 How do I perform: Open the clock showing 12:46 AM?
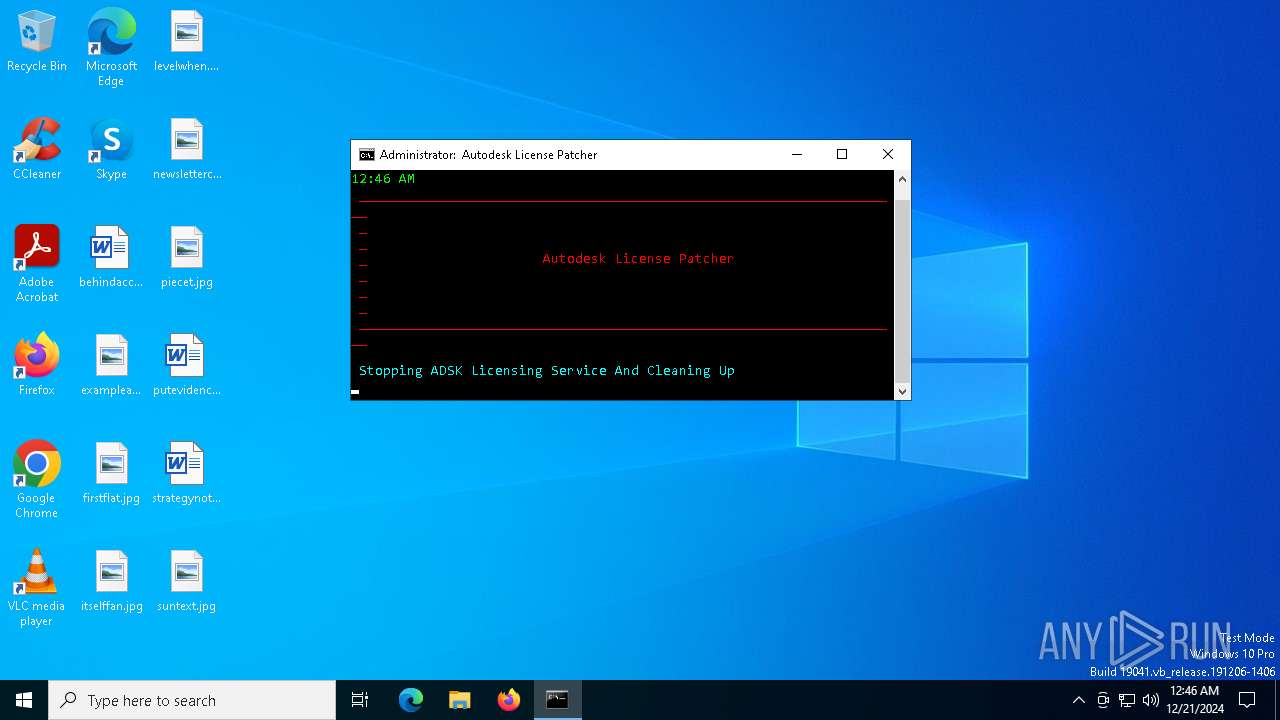[x=1195, y=700]
